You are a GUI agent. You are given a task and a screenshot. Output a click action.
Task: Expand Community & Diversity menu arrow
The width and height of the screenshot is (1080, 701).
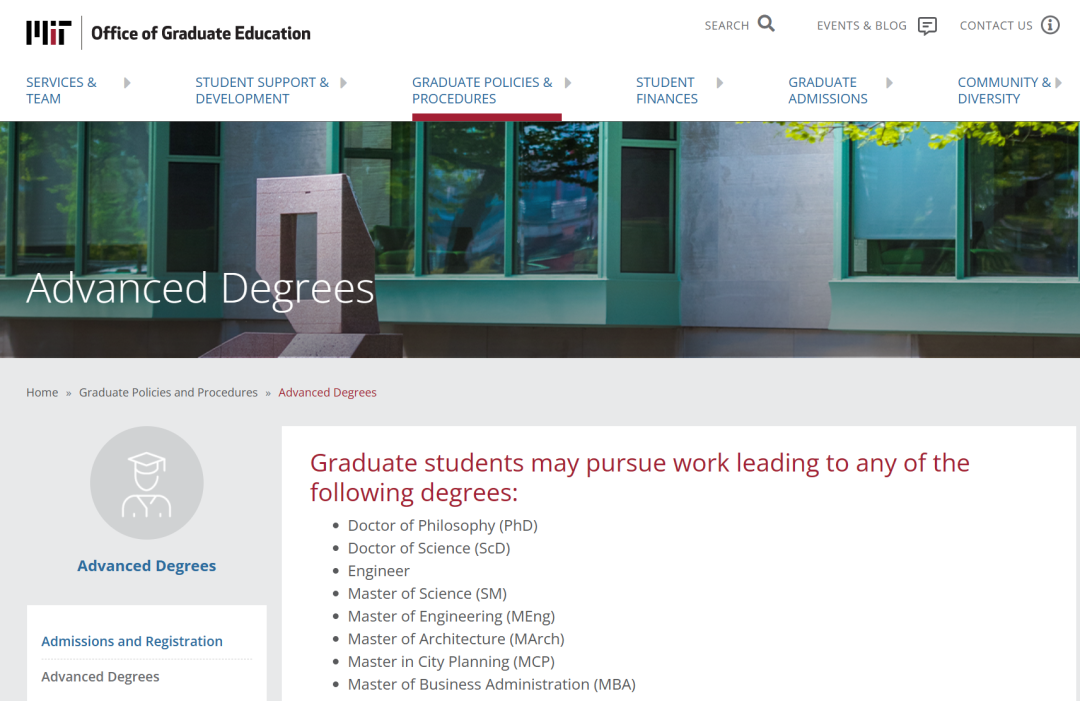[x=1058, y=83]
